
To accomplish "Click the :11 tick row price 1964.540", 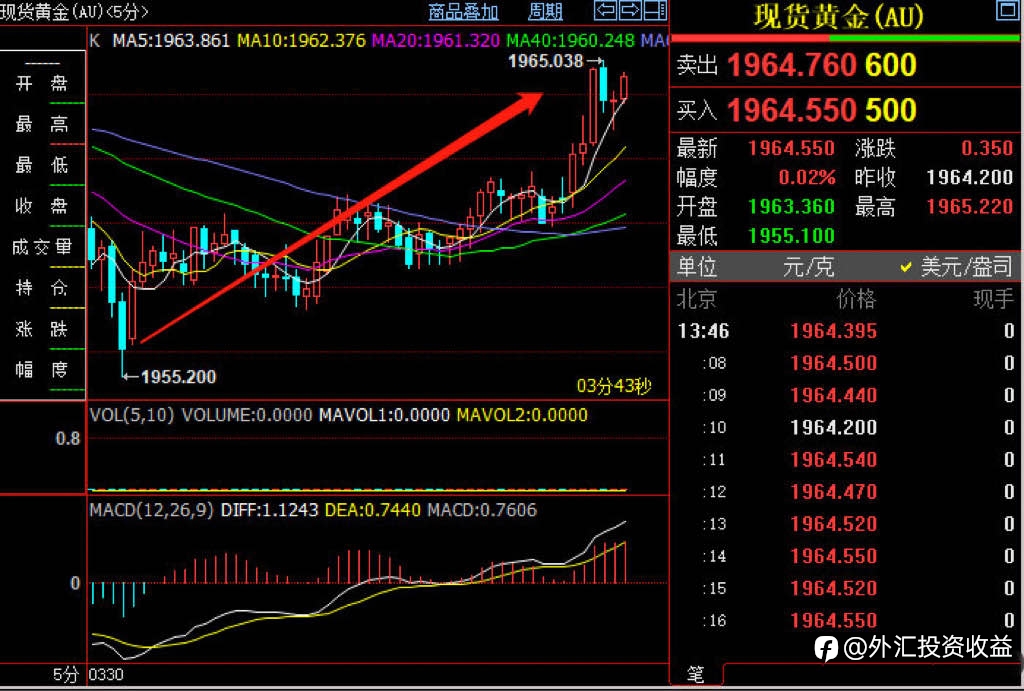I will pos(833,460).
